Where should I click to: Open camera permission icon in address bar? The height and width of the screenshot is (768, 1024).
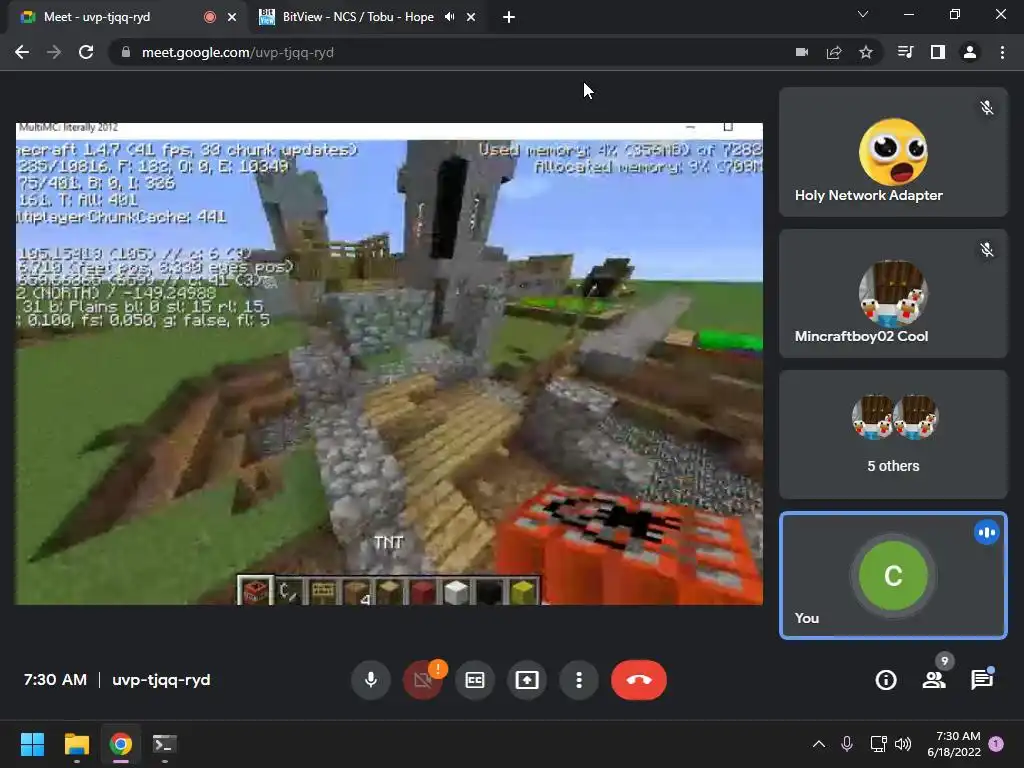point(802,52)
